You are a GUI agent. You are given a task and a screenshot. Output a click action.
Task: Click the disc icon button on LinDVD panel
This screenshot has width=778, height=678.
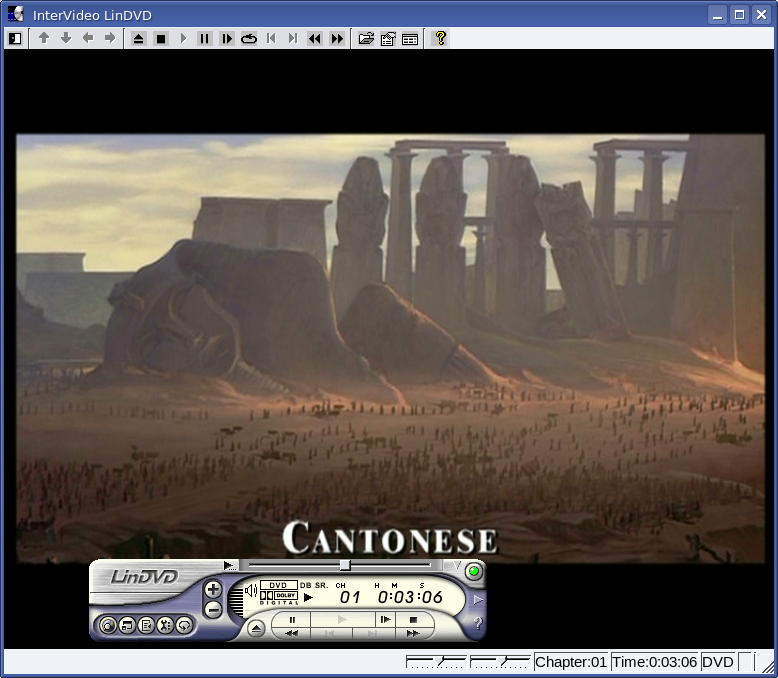108,625
